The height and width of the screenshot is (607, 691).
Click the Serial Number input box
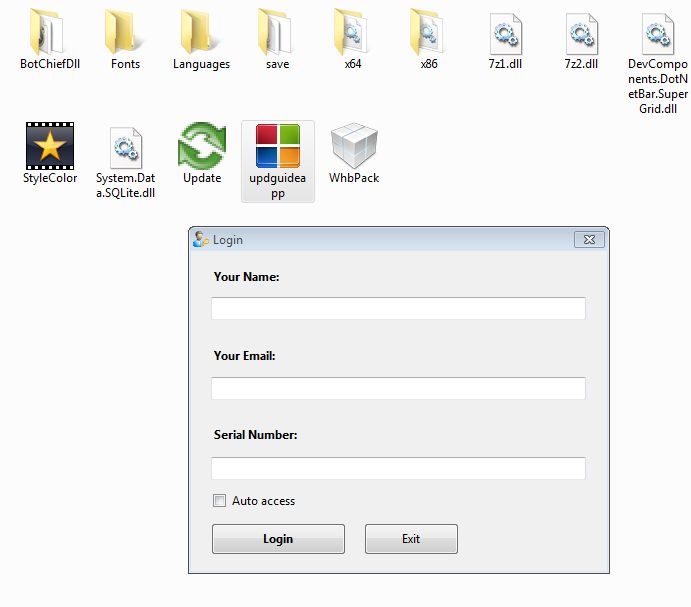click(x=398, y=469)
